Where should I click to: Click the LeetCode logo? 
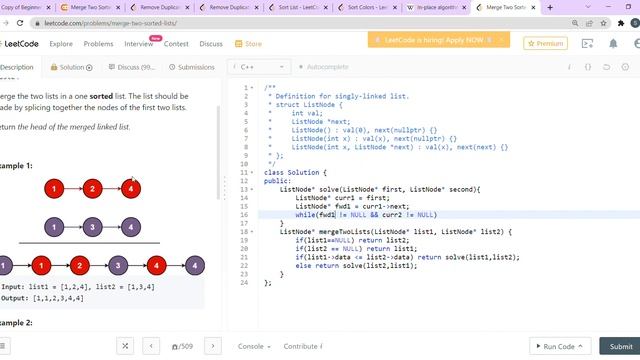point(19,44)
